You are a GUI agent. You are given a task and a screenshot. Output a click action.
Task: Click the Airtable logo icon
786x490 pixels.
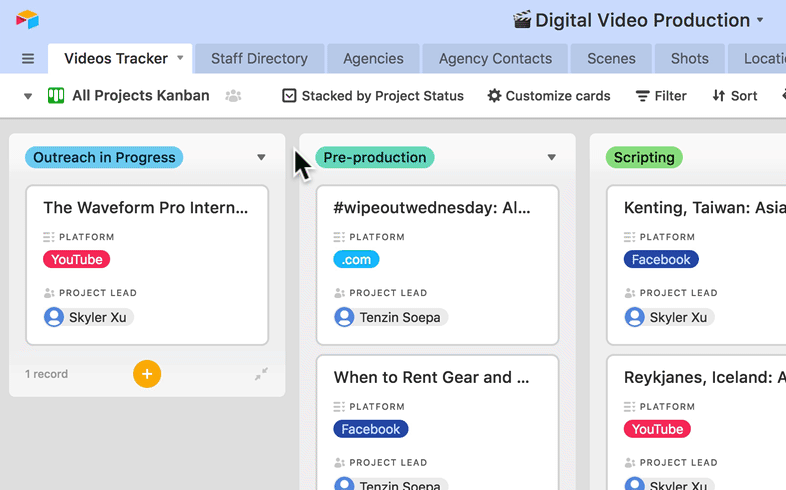[27, 20]
